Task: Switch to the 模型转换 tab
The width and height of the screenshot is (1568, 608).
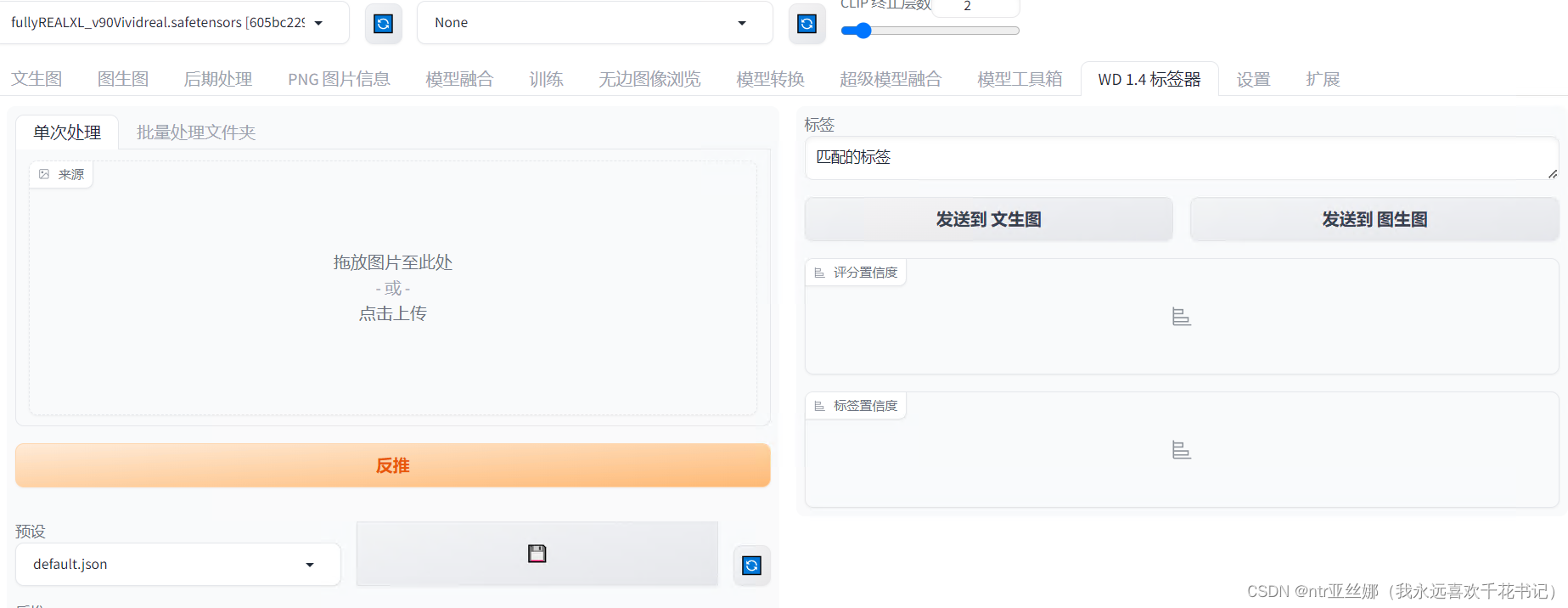Action: [770, 79]
